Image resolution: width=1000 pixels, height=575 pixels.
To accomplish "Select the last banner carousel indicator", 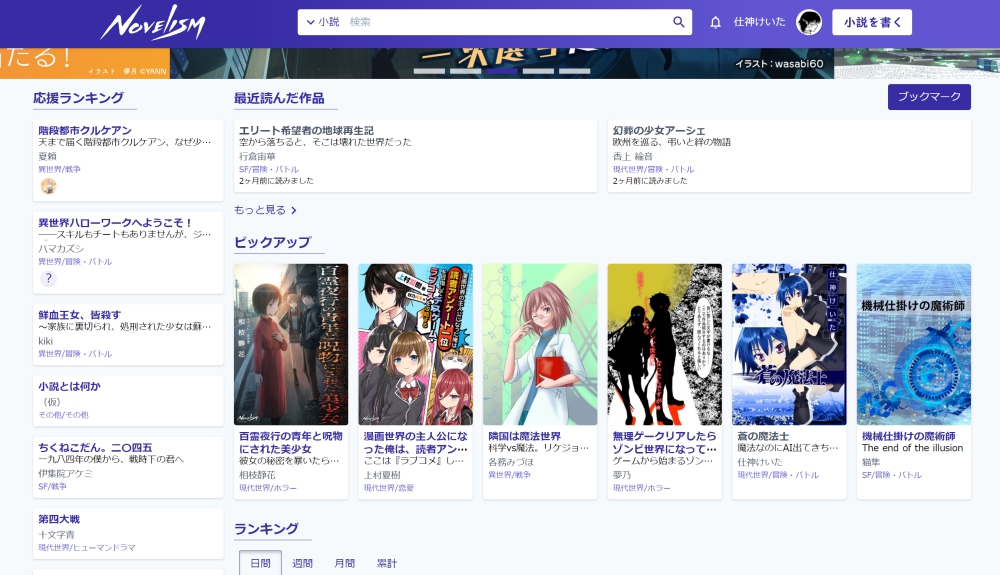I will [575, 71].
